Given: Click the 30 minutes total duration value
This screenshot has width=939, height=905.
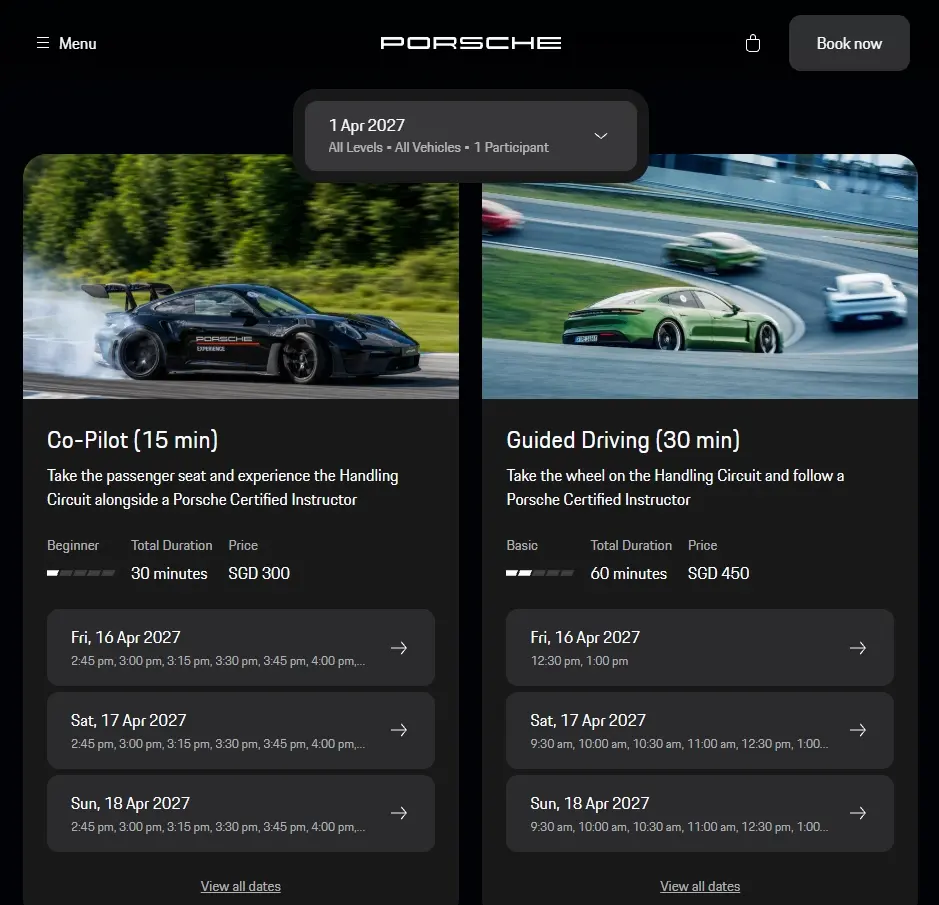Looking at the screenshot, I should tap(169, 573).
